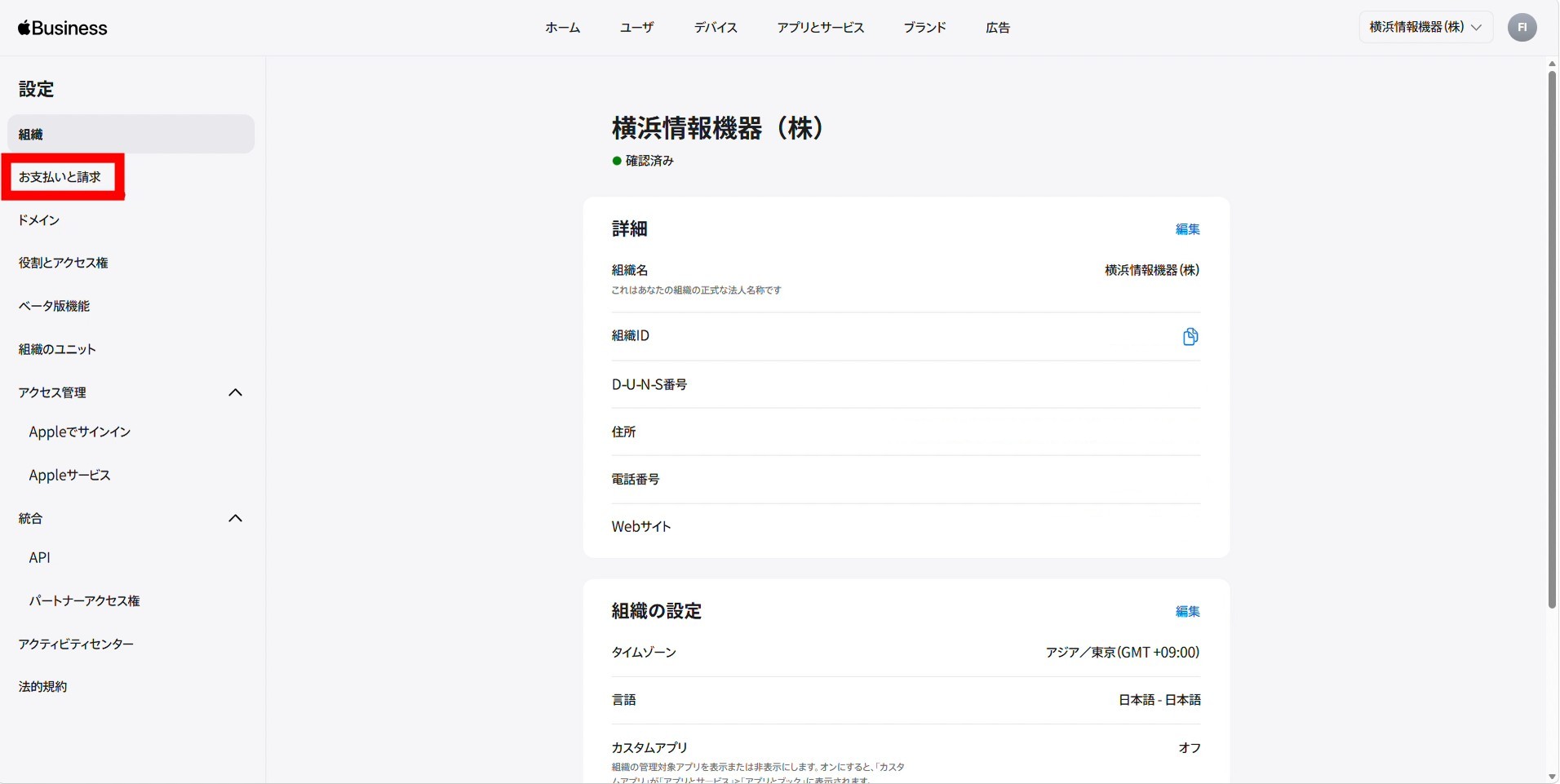Select 組織 in the settings sidebar
This screenshot has height=784, width=1560.
[x=131, y=134]
